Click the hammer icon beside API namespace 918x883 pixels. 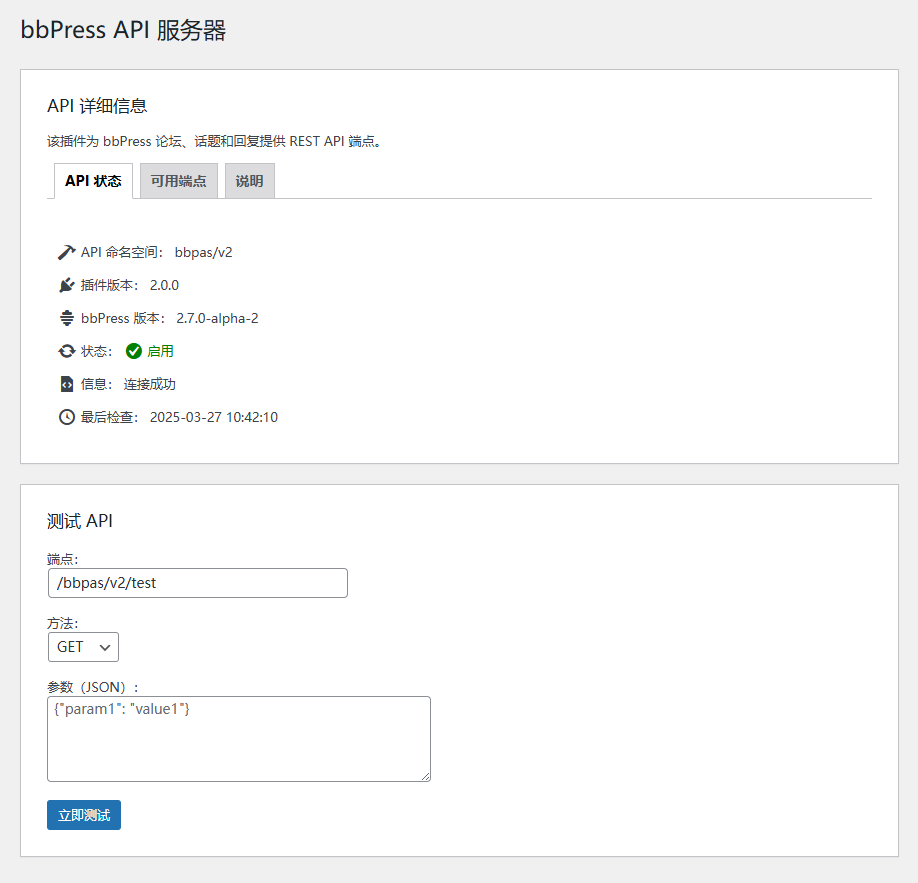67,252
